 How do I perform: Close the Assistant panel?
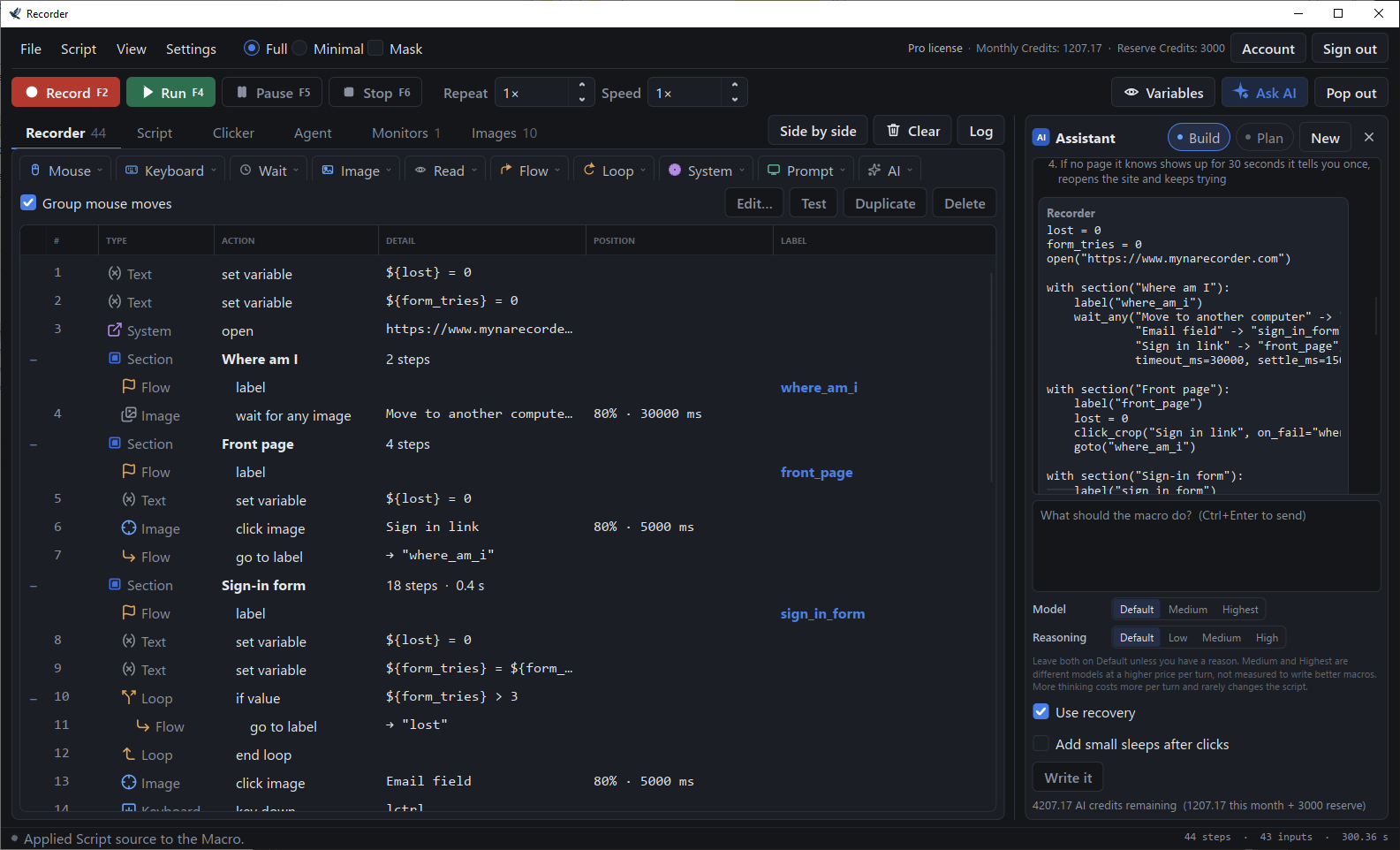[1369, 137]
